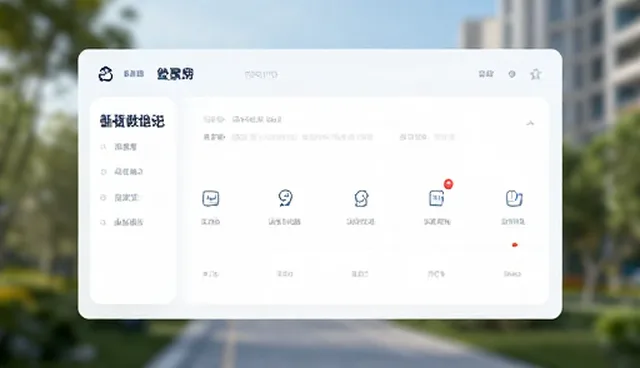
Task: Open the circular swirl icon in the middle
Action: pyautogui.click(x=361, y=198)
